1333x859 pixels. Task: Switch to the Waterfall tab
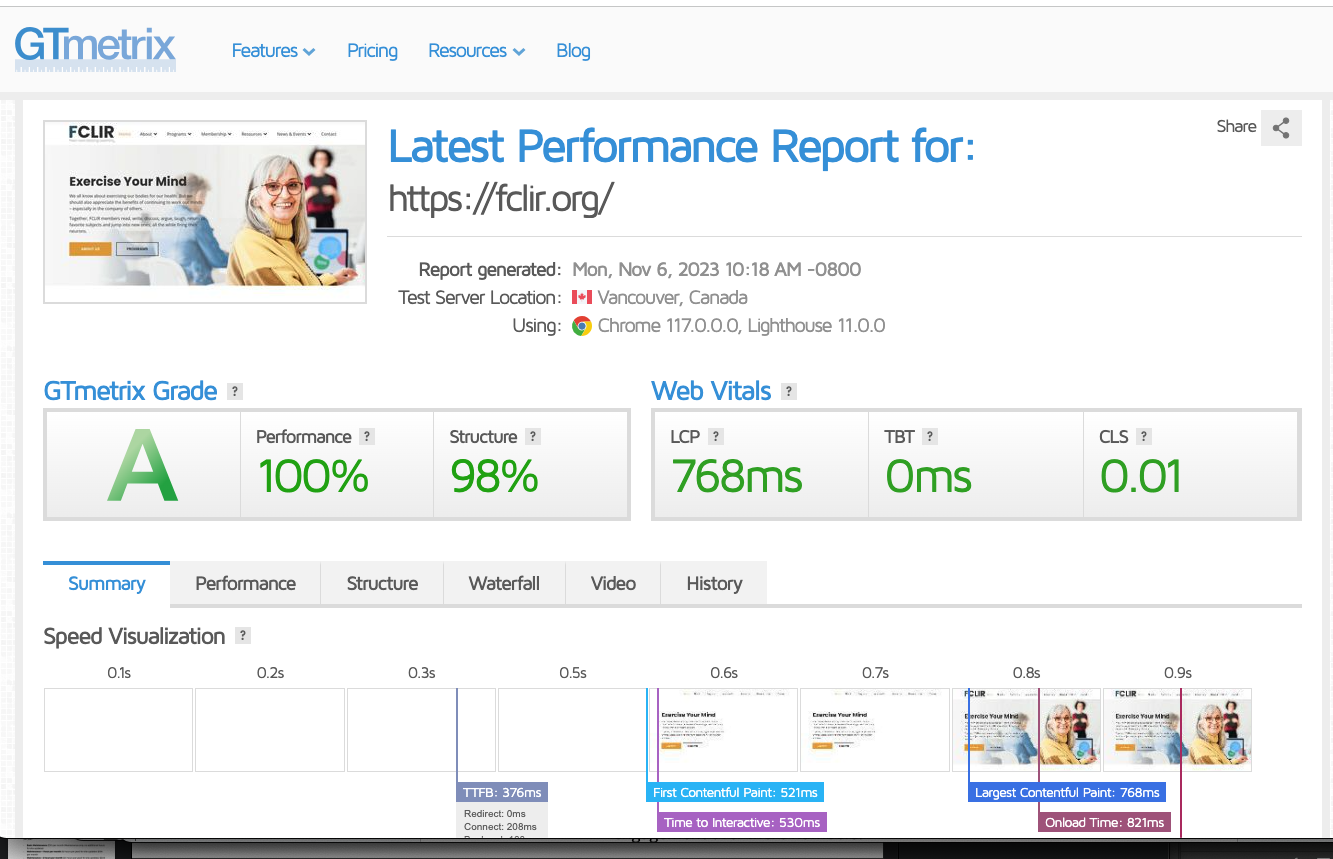coord(504,583)
